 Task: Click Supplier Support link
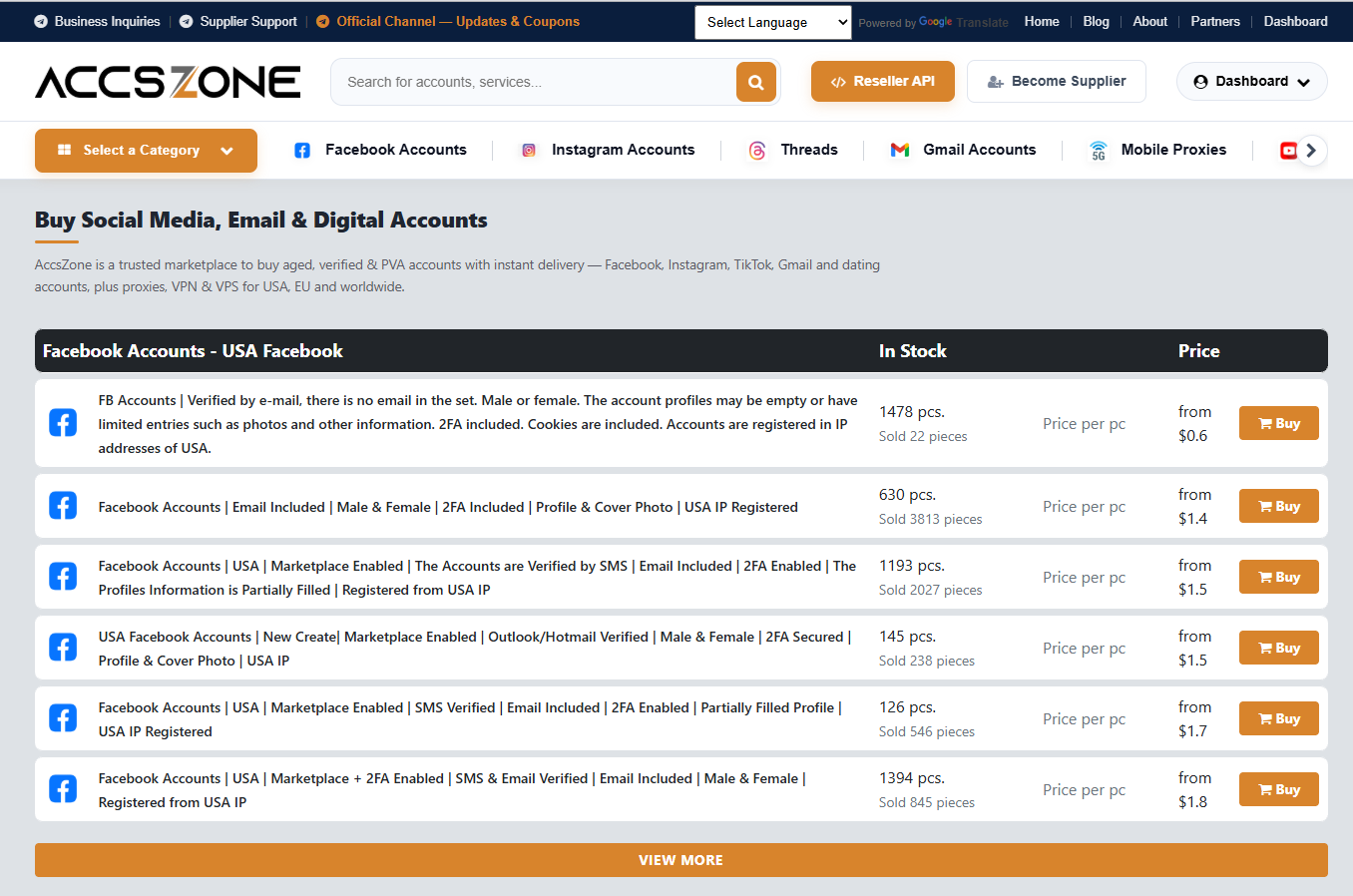pos(238,21)
